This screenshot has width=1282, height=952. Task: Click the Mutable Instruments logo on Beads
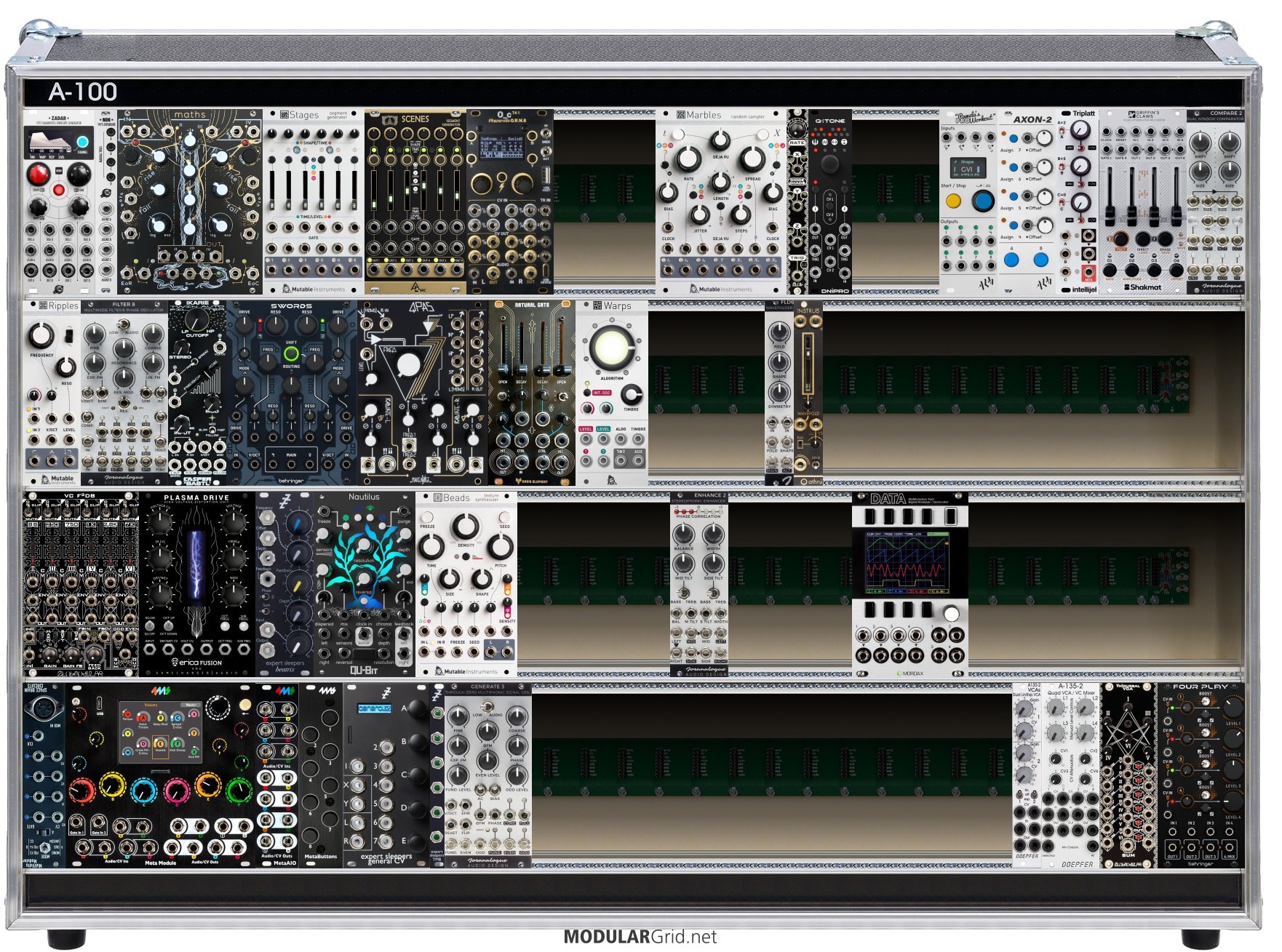[x=466, y=671]
